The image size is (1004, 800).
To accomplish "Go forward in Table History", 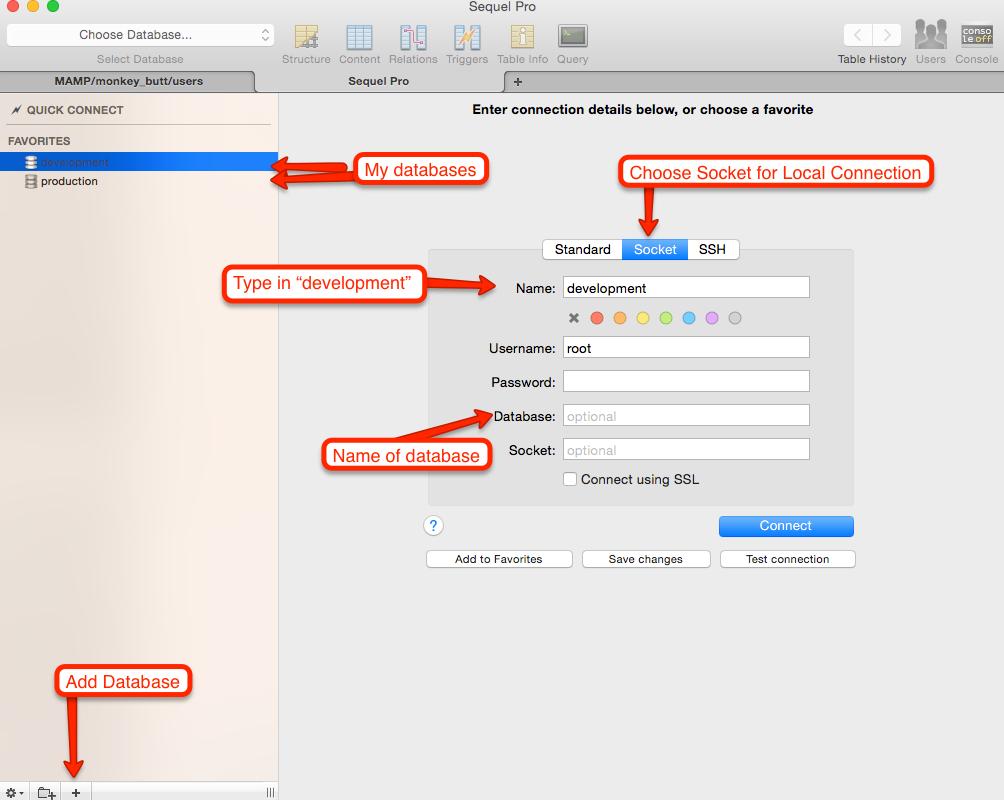I will [887, 35].
